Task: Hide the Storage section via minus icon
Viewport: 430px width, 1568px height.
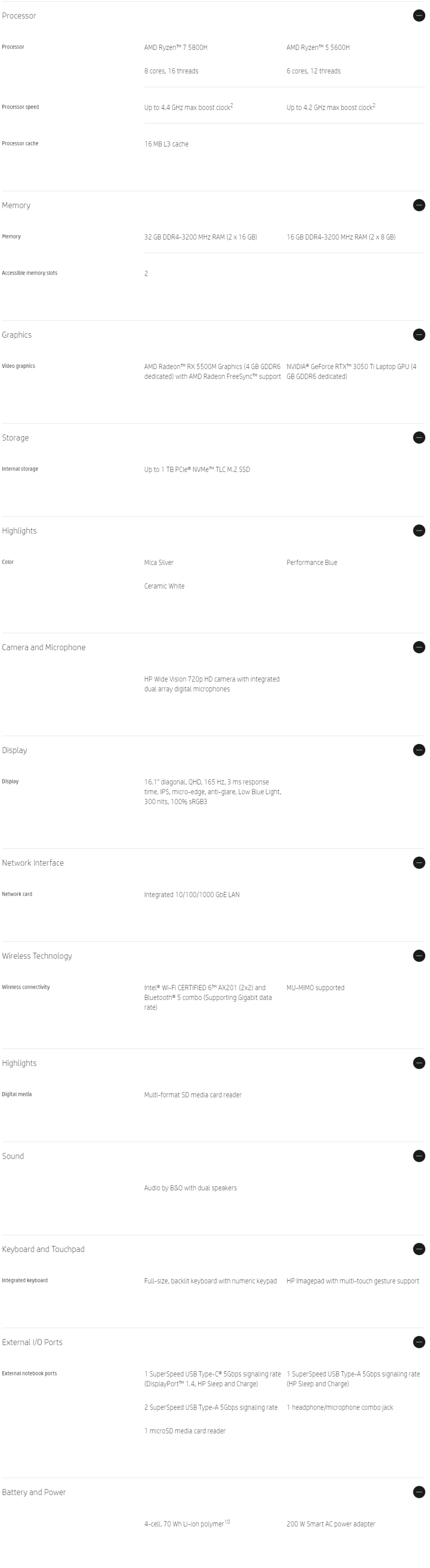Action: (x=418, y=437)
